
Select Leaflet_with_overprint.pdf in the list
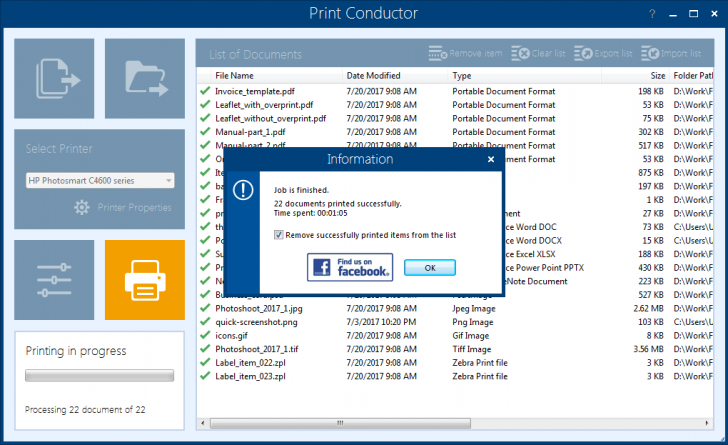[x=264, y=105]
